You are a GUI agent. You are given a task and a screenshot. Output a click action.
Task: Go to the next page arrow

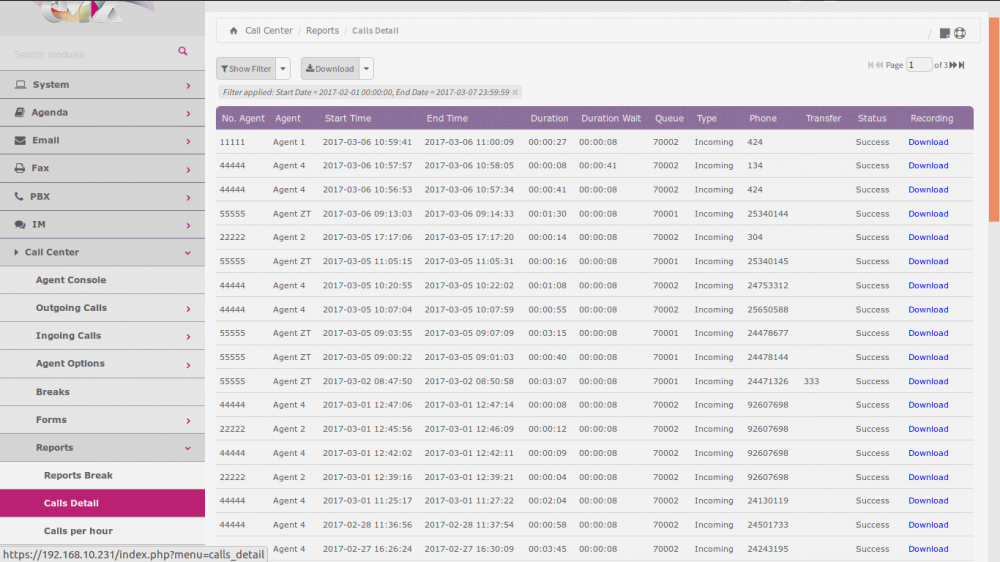[953, 65]
